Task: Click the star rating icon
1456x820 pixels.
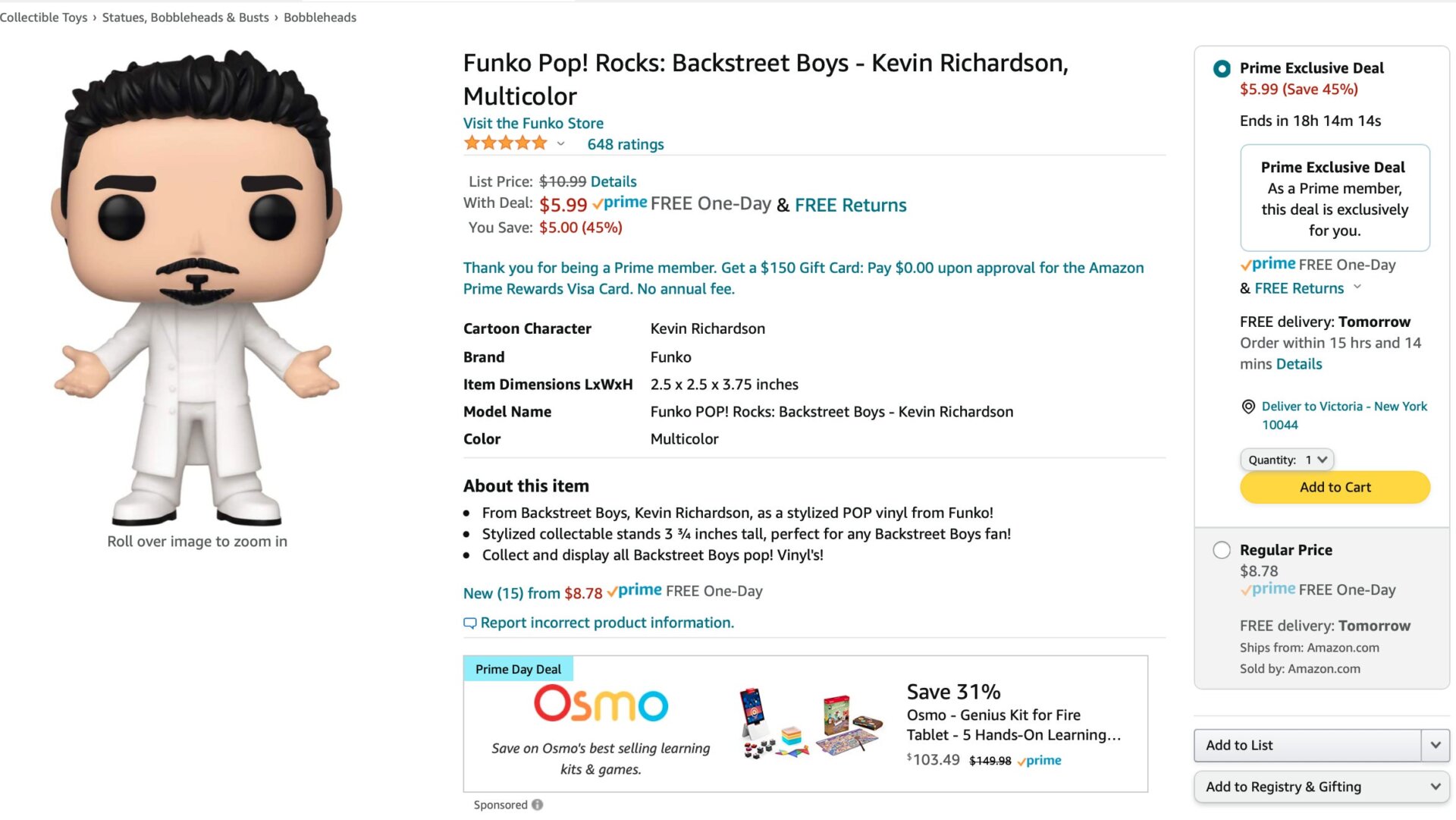Action: 504,143
